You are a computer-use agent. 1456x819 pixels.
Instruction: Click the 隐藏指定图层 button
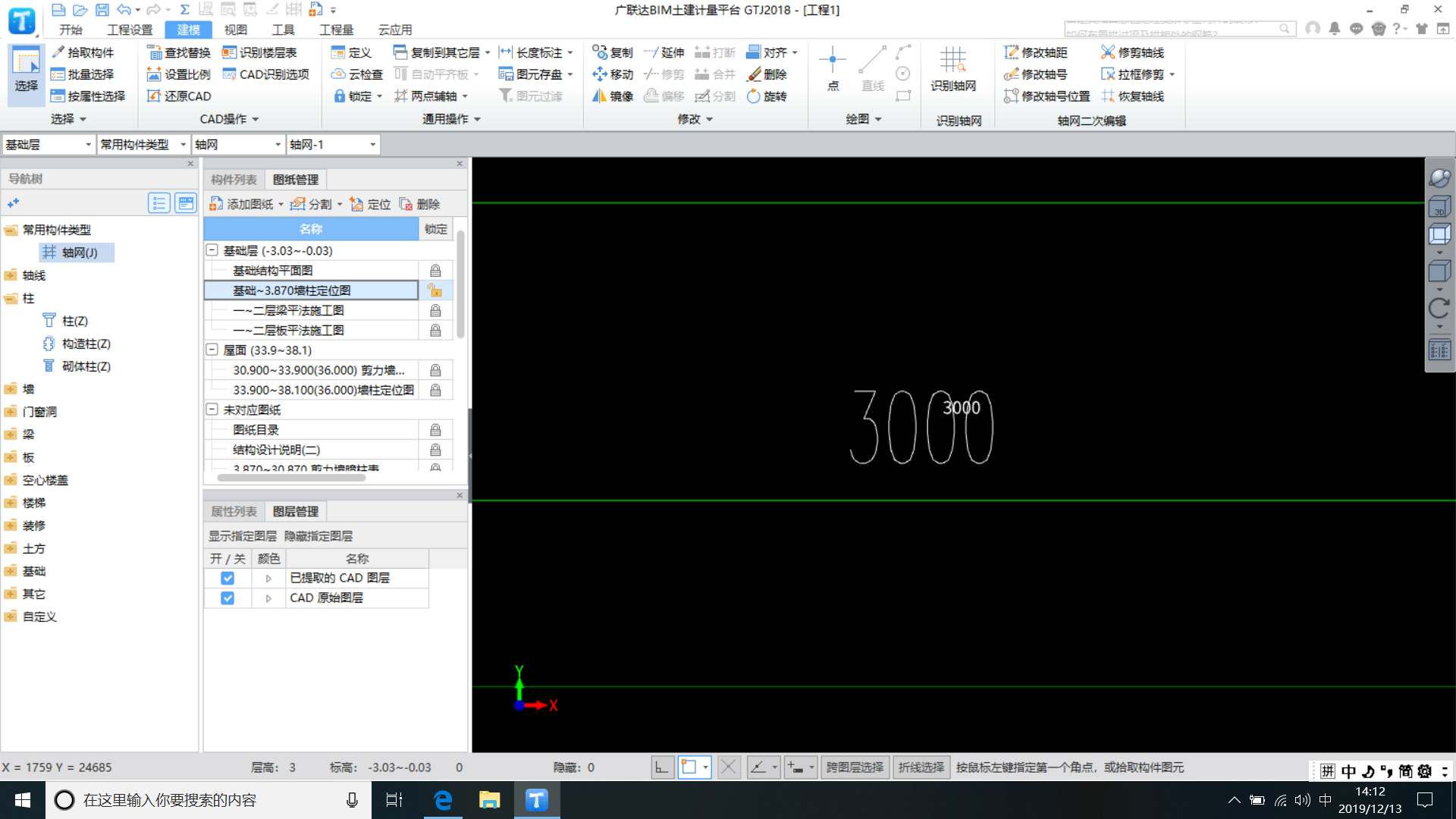tap(318, 536)
